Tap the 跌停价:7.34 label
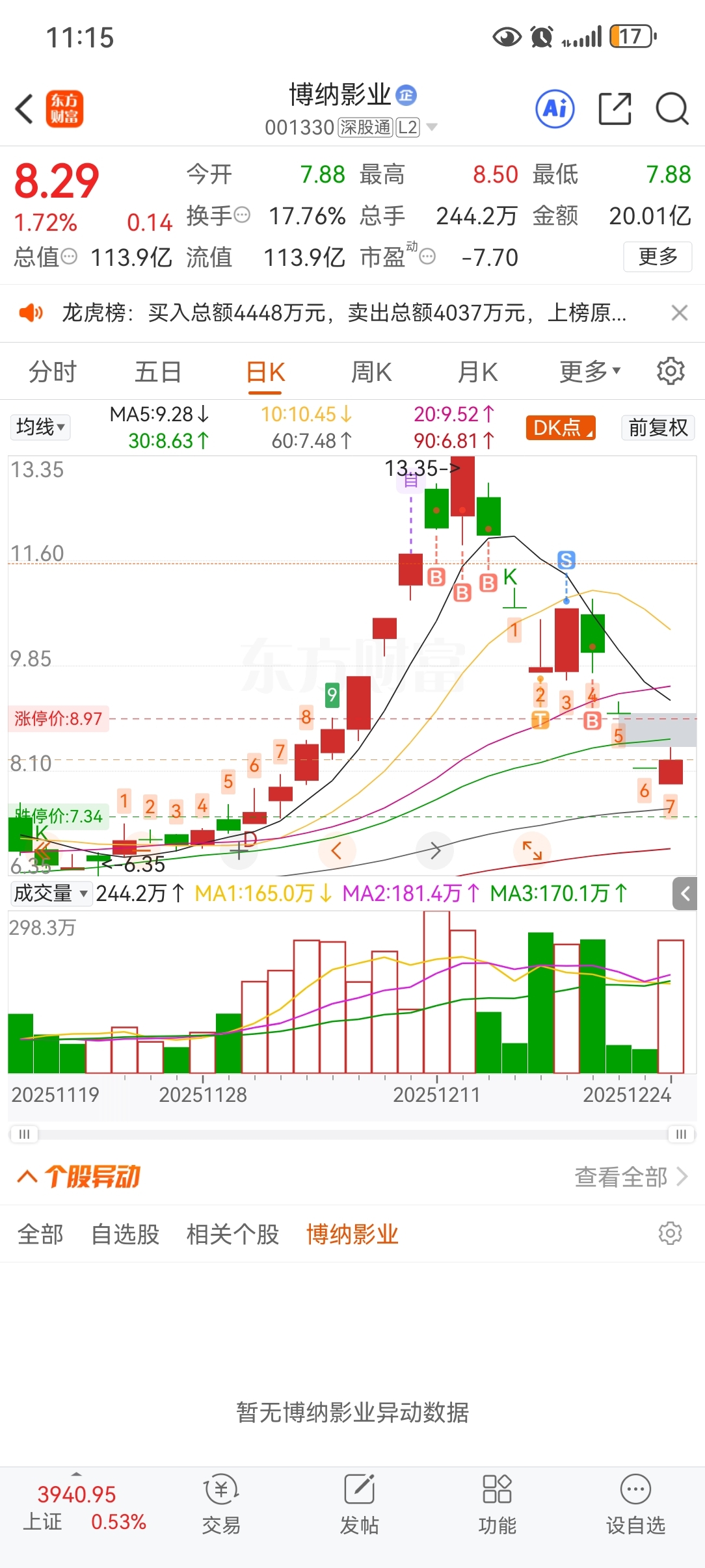705x1568 pixels. 59,816
